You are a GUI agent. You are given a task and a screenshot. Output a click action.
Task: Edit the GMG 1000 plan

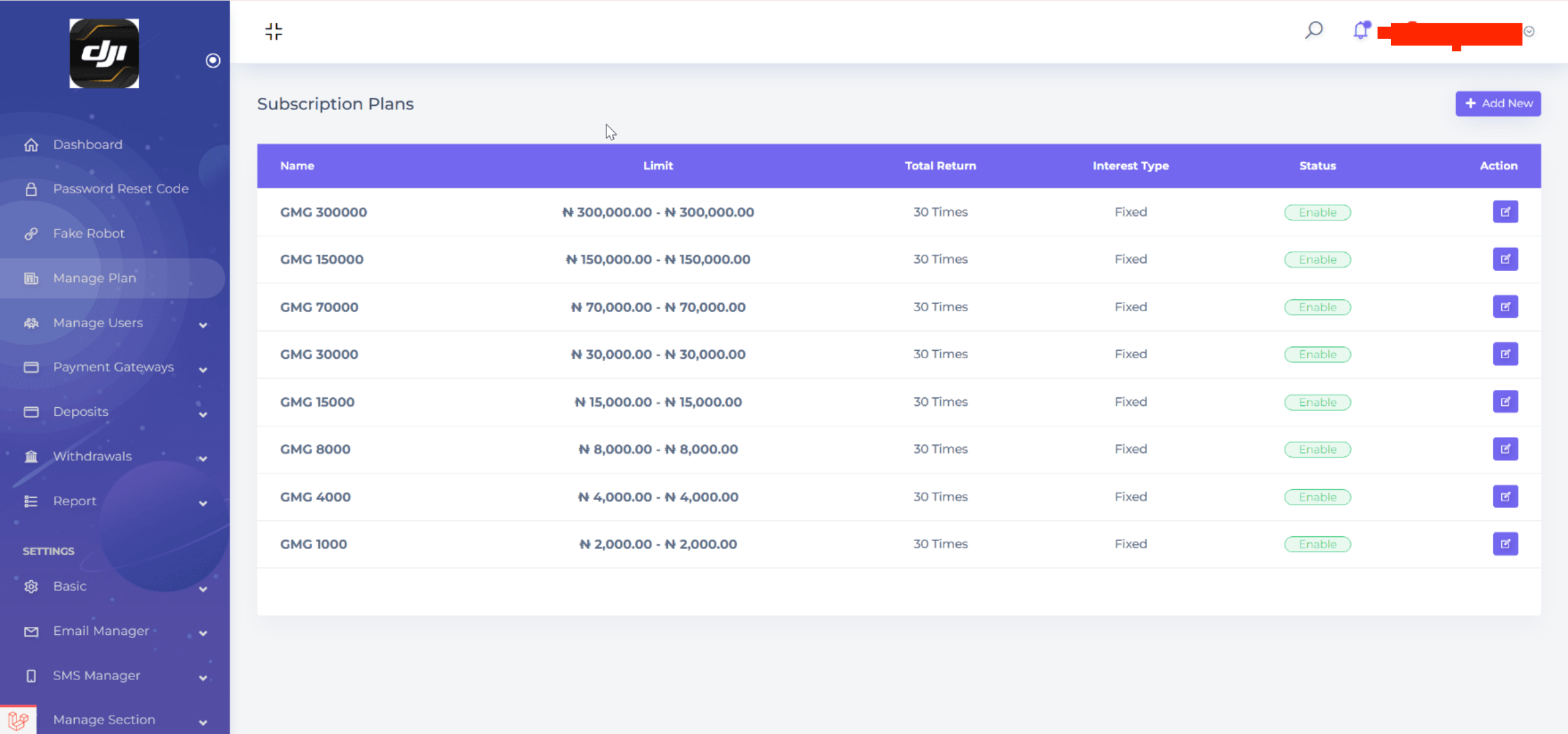click(x=1505, y=544)
